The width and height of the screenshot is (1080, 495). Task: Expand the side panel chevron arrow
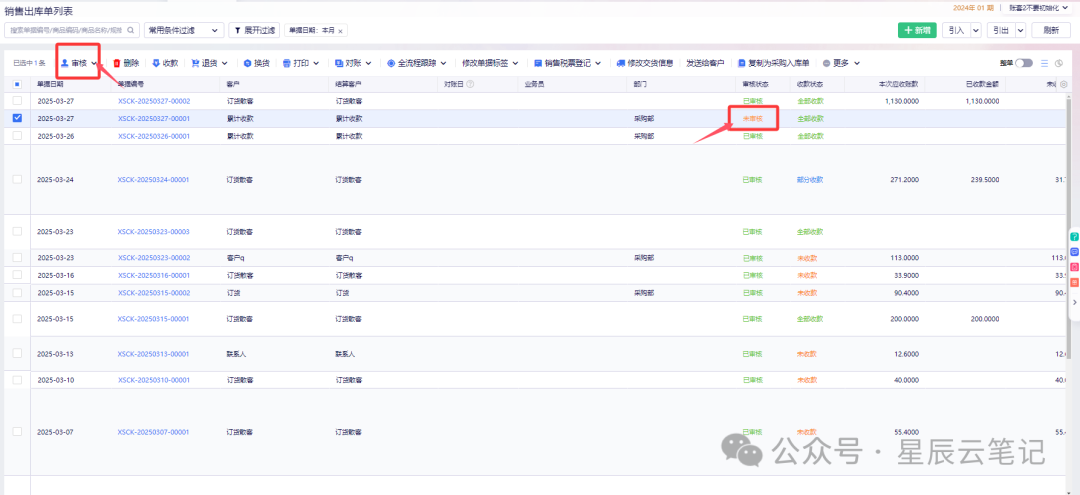coord(1074,302)
